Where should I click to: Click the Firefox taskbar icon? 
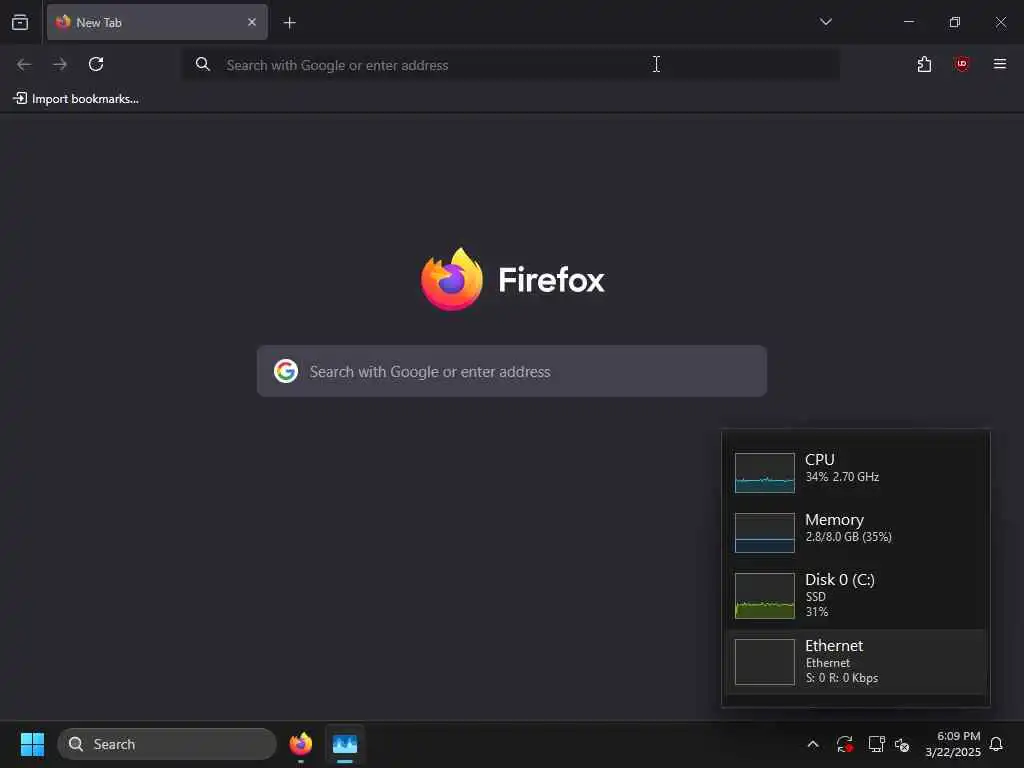pos(300,744)
